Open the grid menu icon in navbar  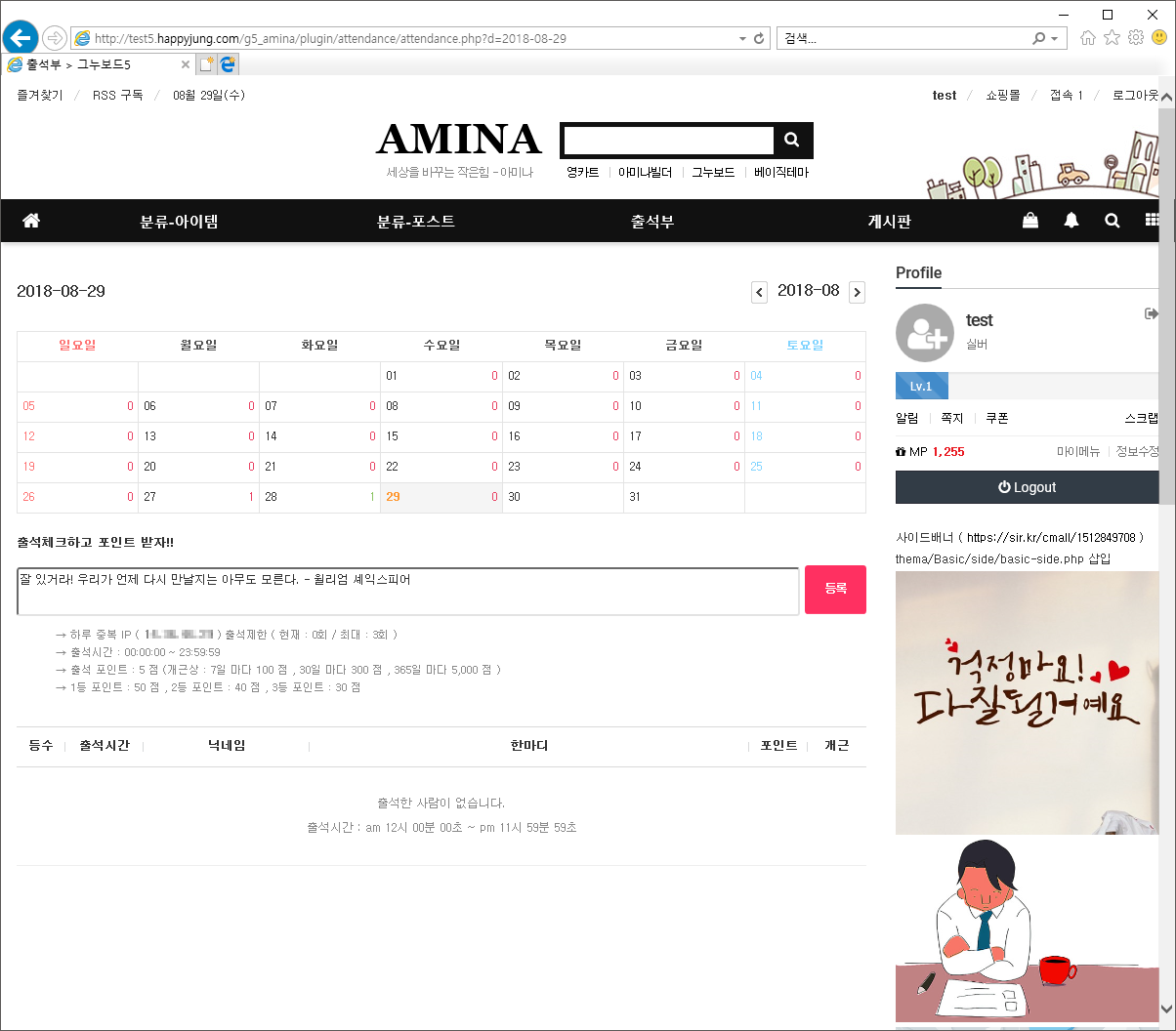tap(1153, 221)
